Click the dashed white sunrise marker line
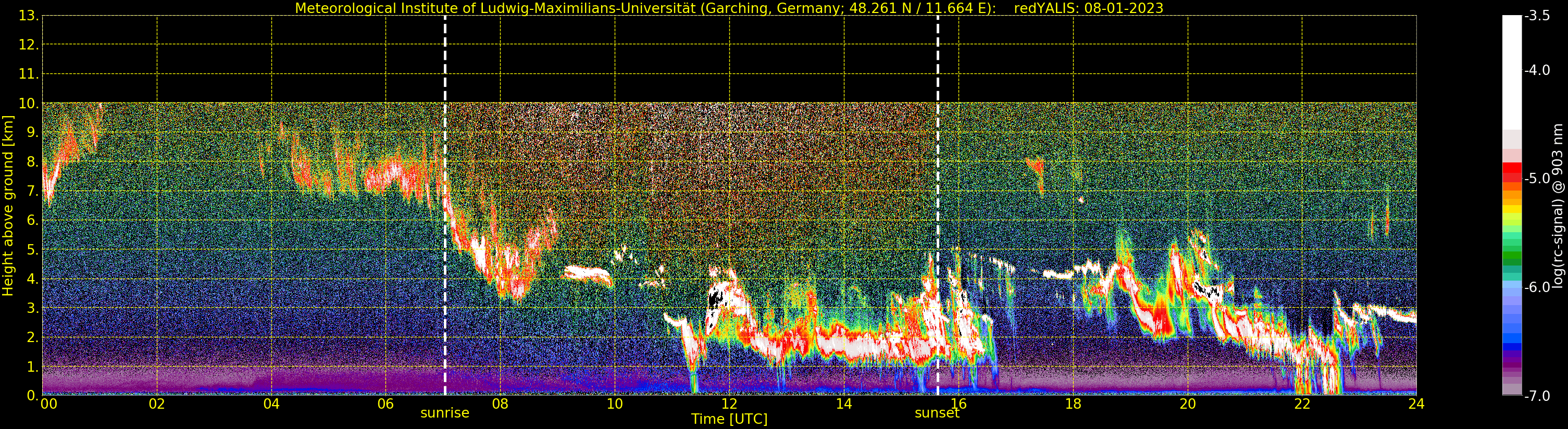1568x429 pixels. click(x=445, y=206)
